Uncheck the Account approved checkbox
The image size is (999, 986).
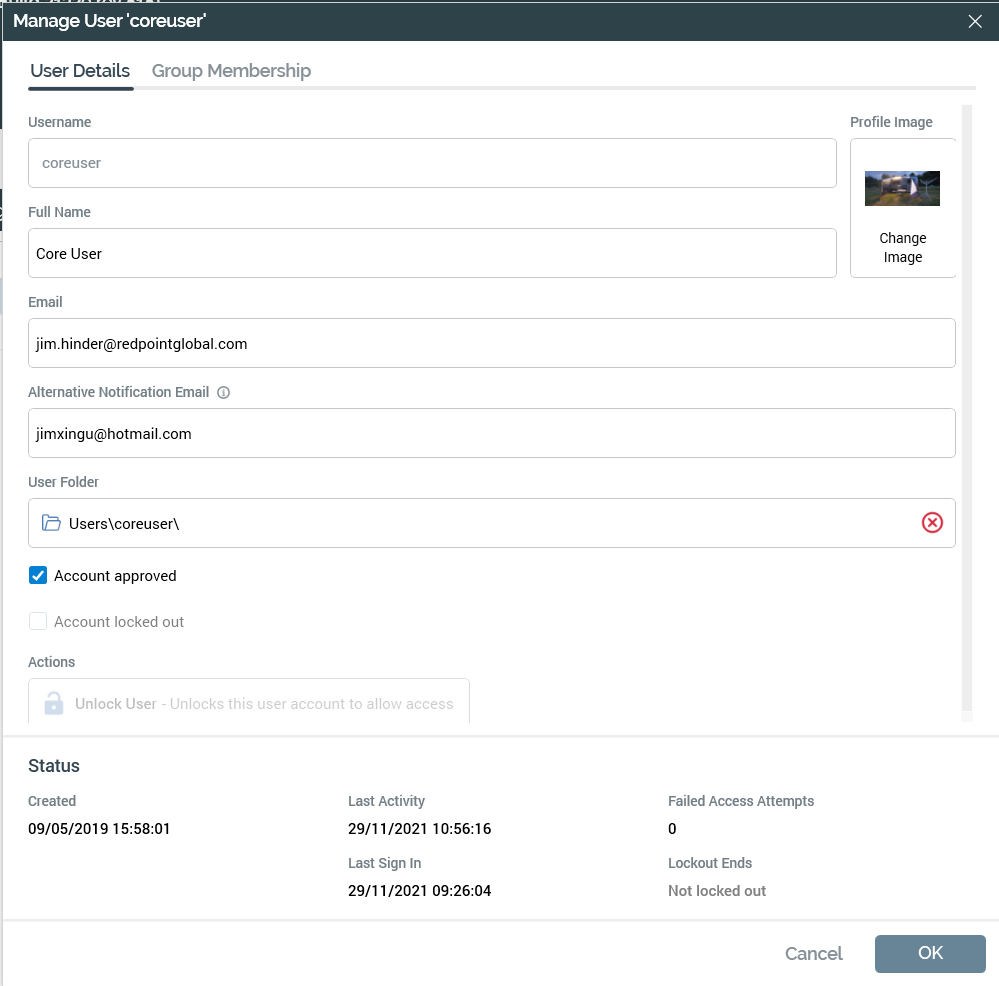(x=38, y=576)
